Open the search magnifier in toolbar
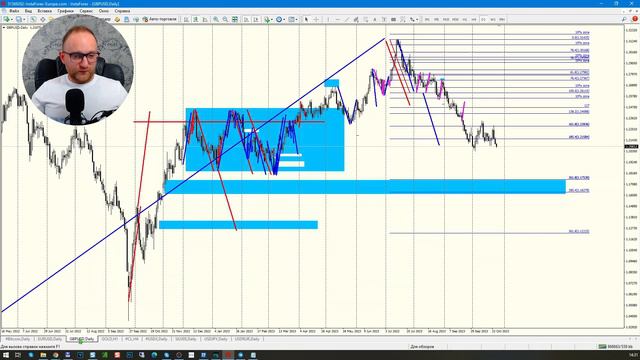640x360 pixels. point(624,19)
